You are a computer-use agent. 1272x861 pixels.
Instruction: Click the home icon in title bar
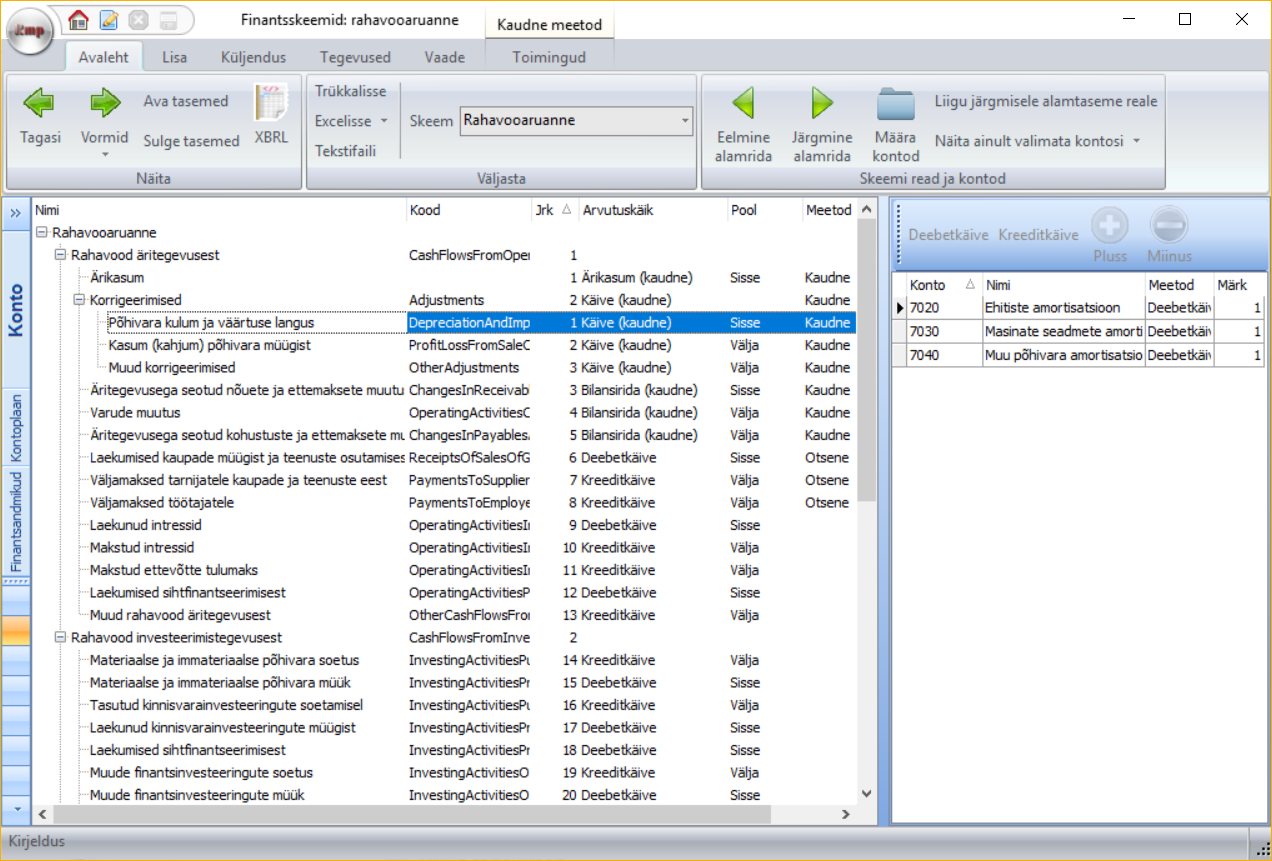tap(78, 19)
